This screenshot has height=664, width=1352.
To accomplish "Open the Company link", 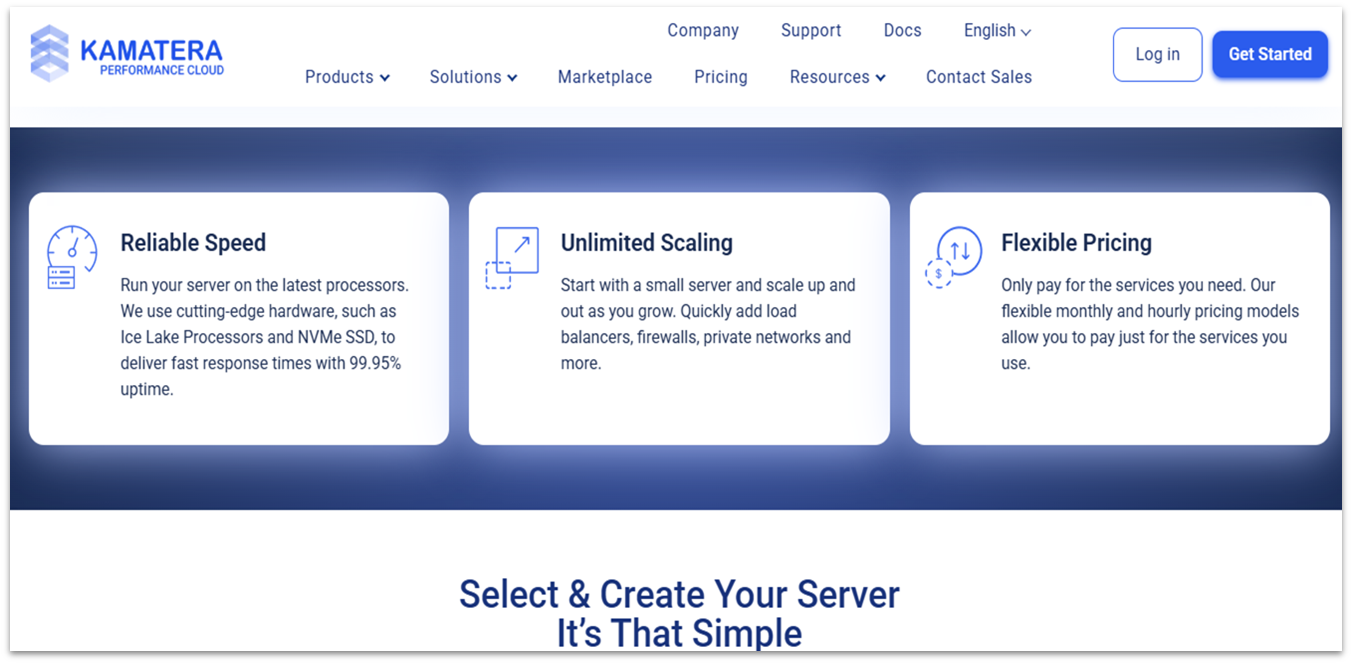I will pos(703,31).
